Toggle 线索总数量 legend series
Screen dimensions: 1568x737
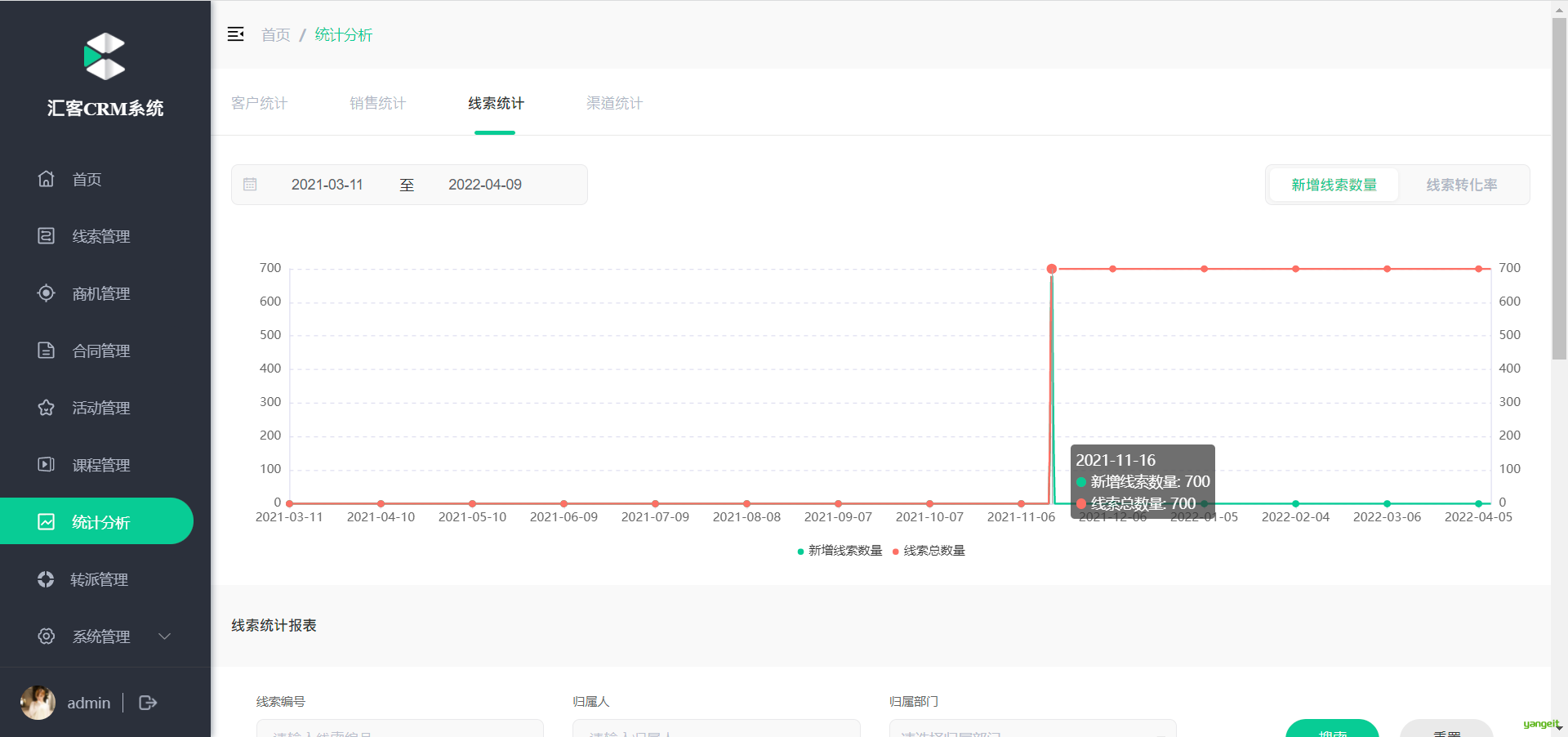click(x=929, y=551)
